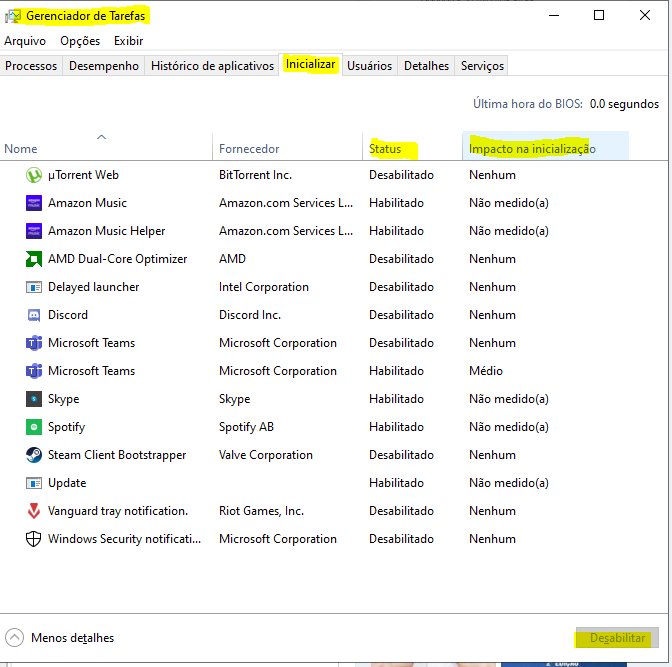The height and width of the screenshot is (667, 672).
Task: Switch to the Desempenho tab
Action: pyautogui.click(x=104, y=66)
